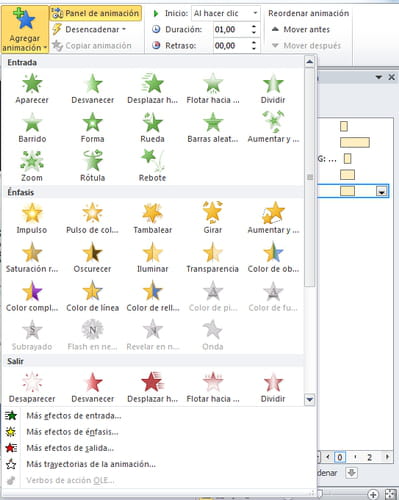Select the Aparecer entrance effect

[32, 89]
